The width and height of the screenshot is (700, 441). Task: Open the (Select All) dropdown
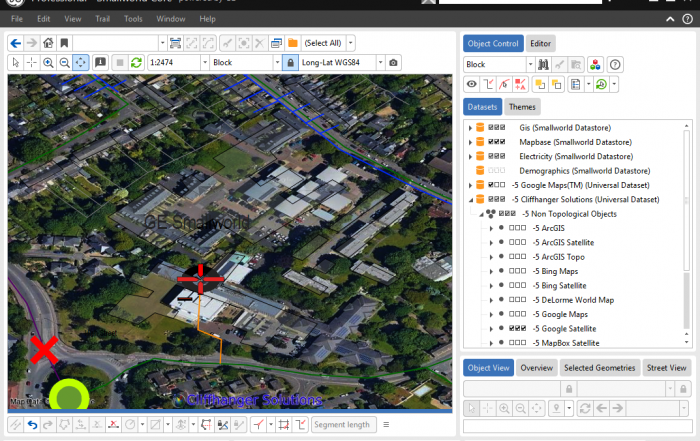tap(351, 43)
